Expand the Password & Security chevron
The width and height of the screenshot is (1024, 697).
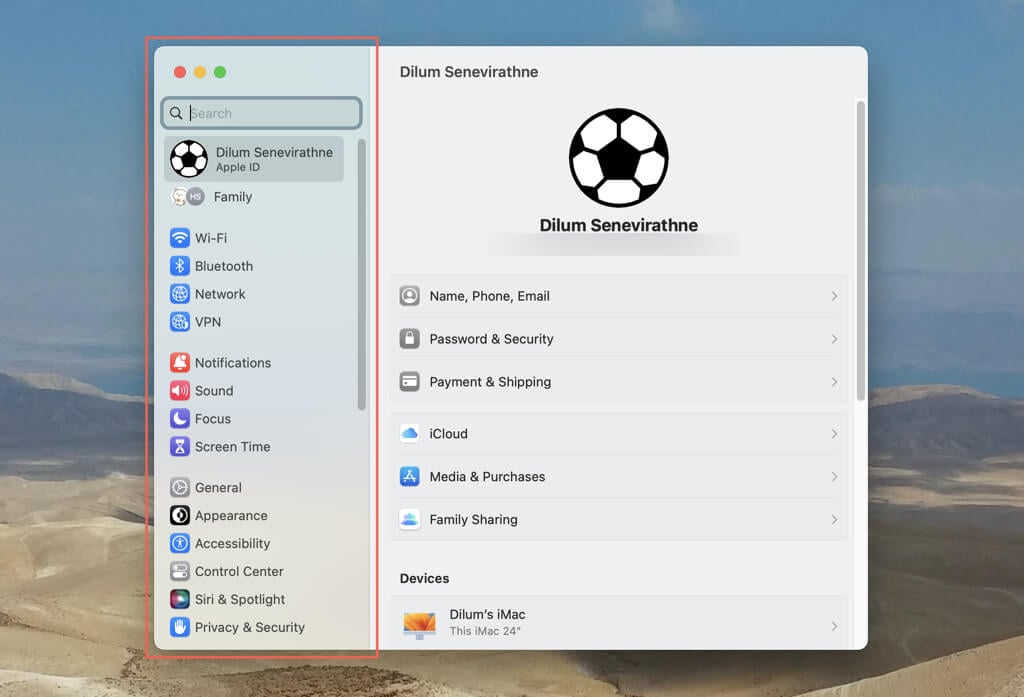click(x=835, y=339)
